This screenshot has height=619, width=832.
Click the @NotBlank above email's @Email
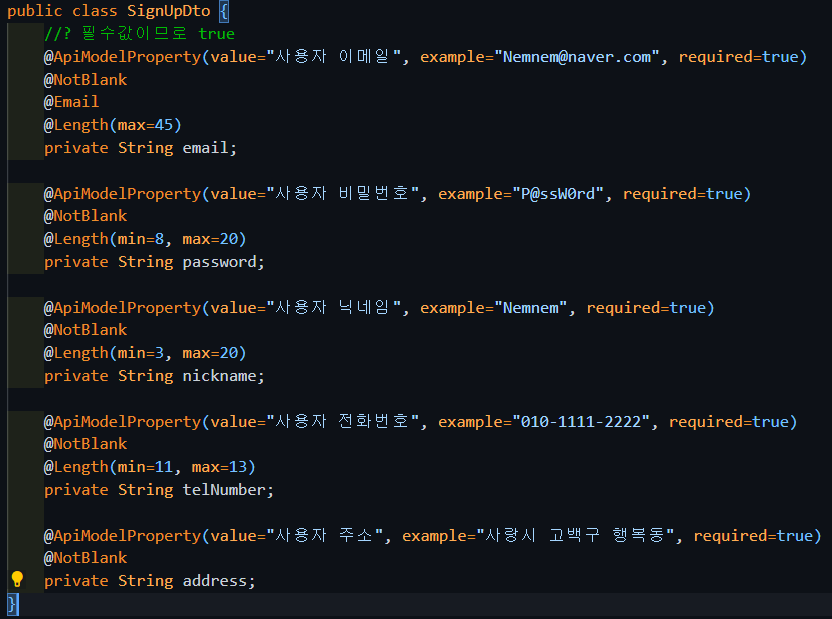point(85,80)
